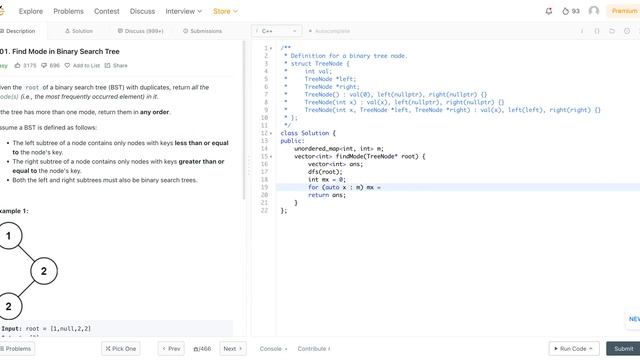This screenshot has height=360, width=640.
Task: Click code line 'dfs(root);'
Action: point(325,172)
